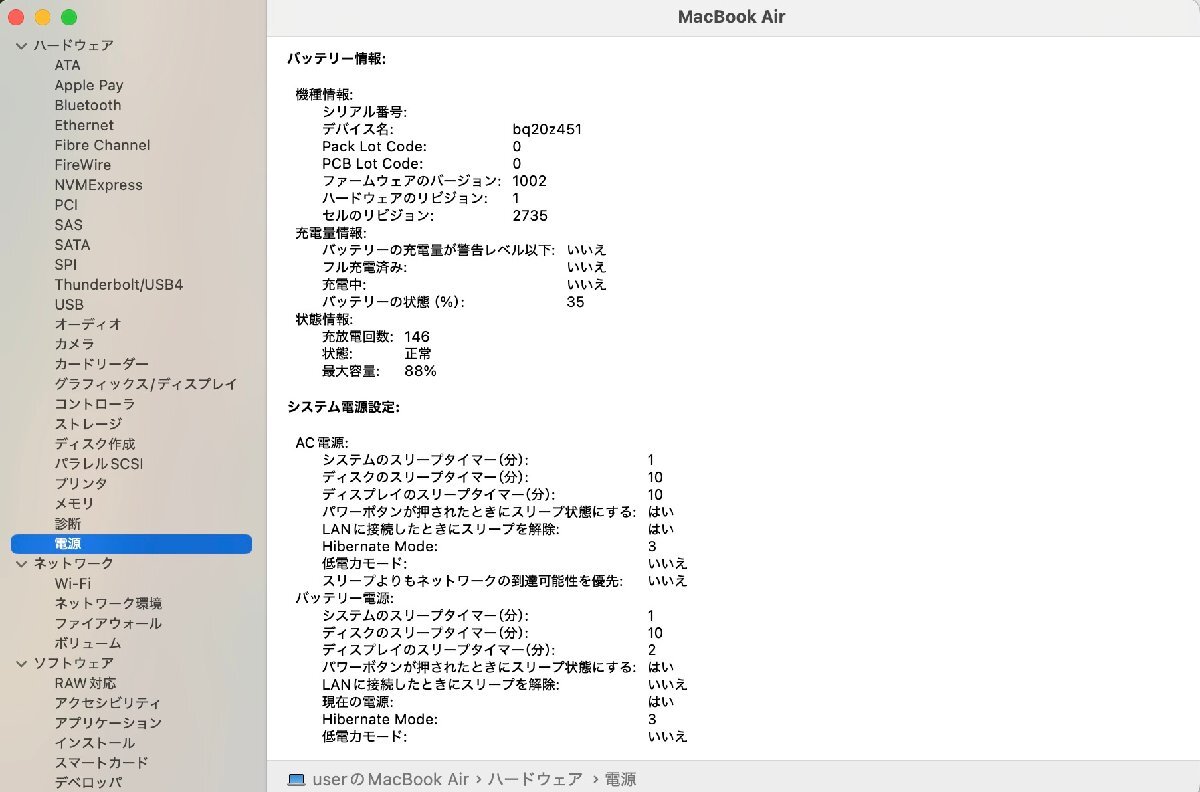Viewport: 1200px width, 792px height.
Task: Select 診断 in the sidebar
Action: click(x=68, y=524)
